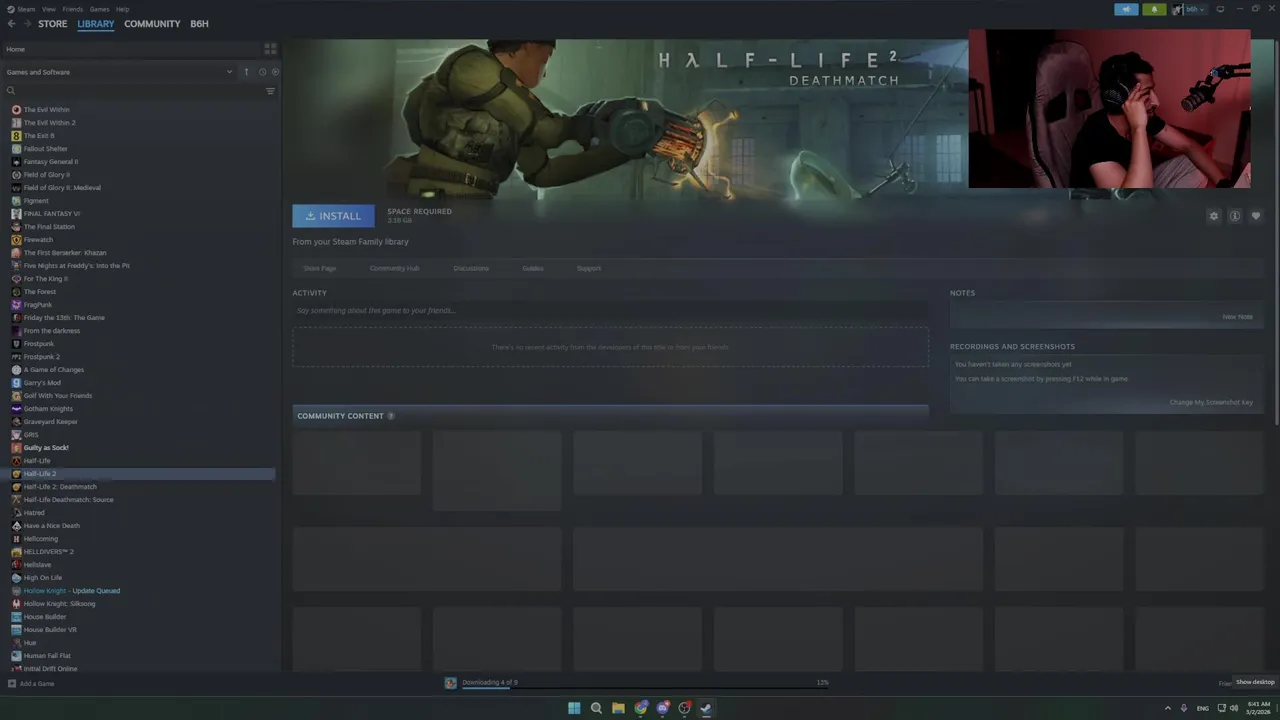
Task: Click the ready-to-play filter icon
Action: 275,72
